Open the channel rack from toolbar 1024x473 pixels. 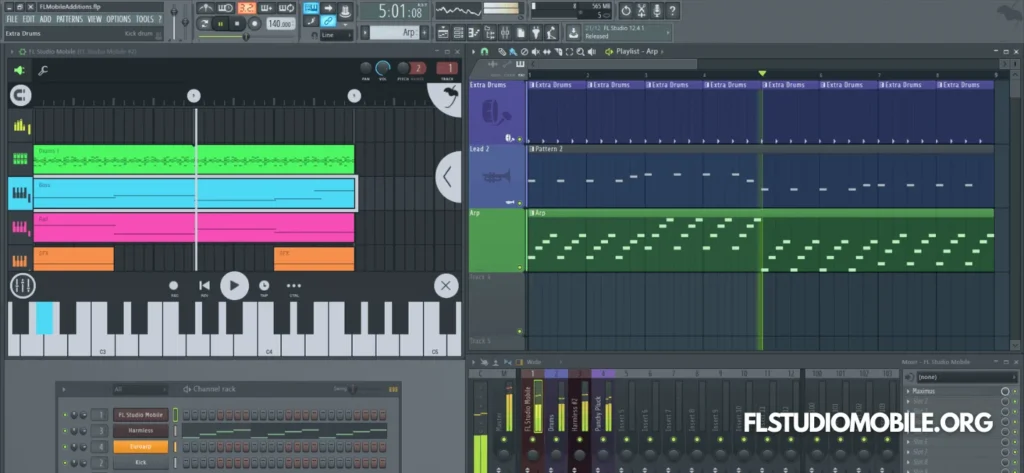458,32
